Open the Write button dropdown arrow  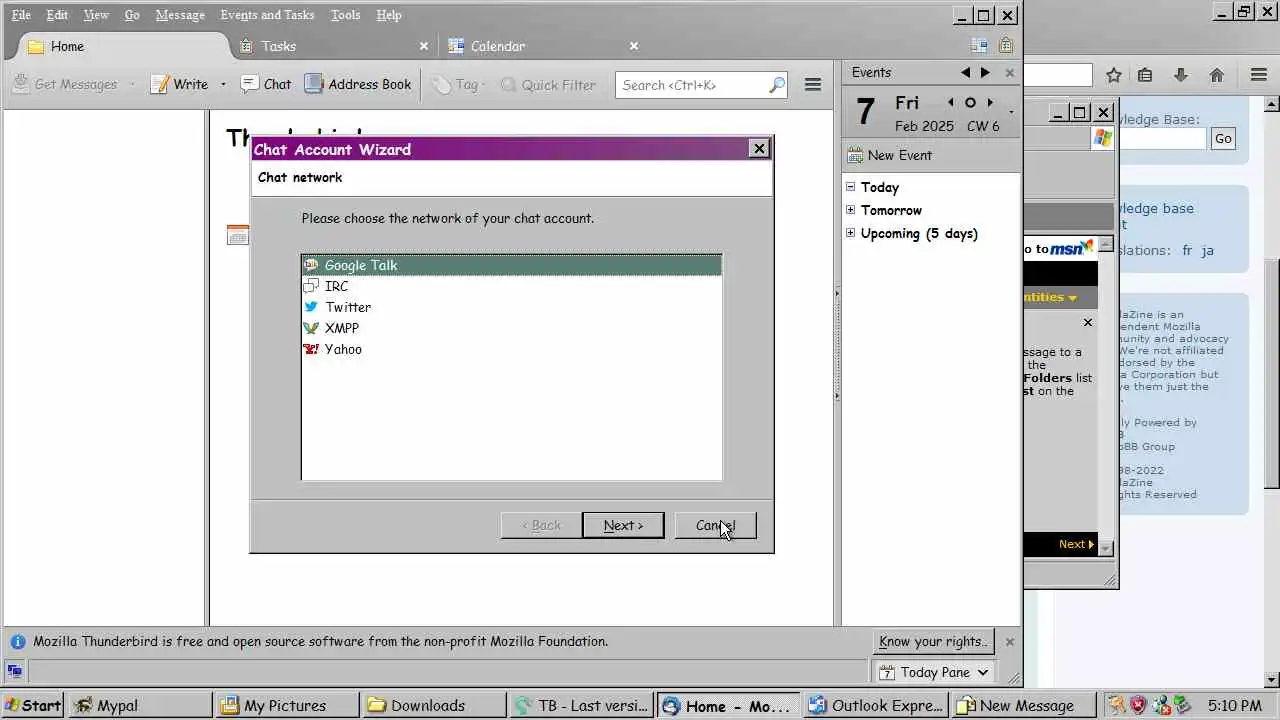pos(223,85)
